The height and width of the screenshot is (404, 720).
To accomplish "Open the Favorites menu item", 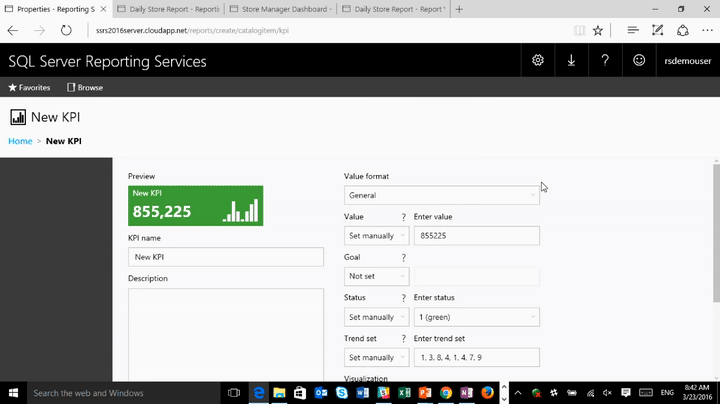I will [29, 87].
